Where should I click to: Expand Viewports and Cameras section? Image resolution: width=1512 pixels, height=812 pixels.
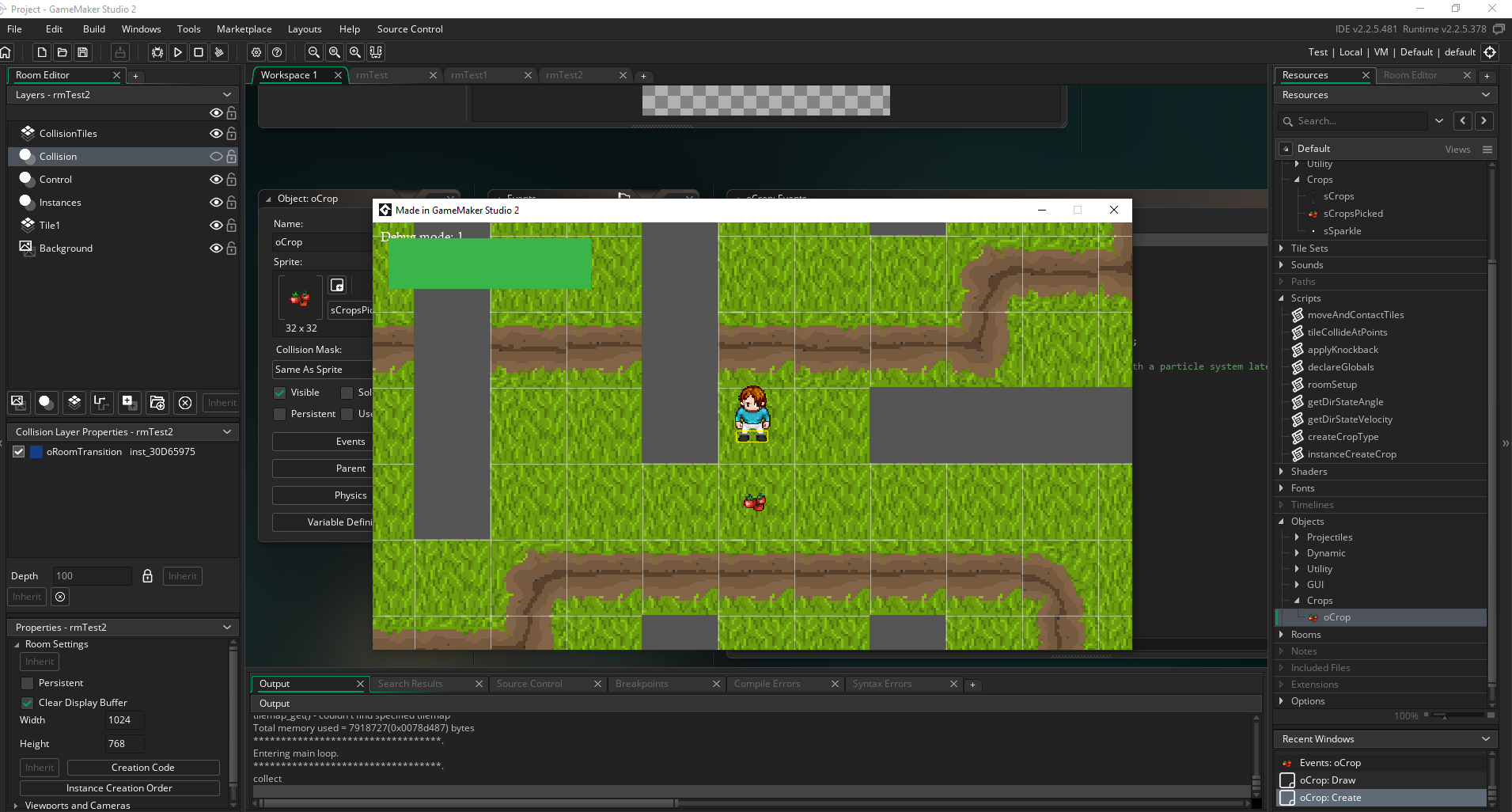(16, 806)
